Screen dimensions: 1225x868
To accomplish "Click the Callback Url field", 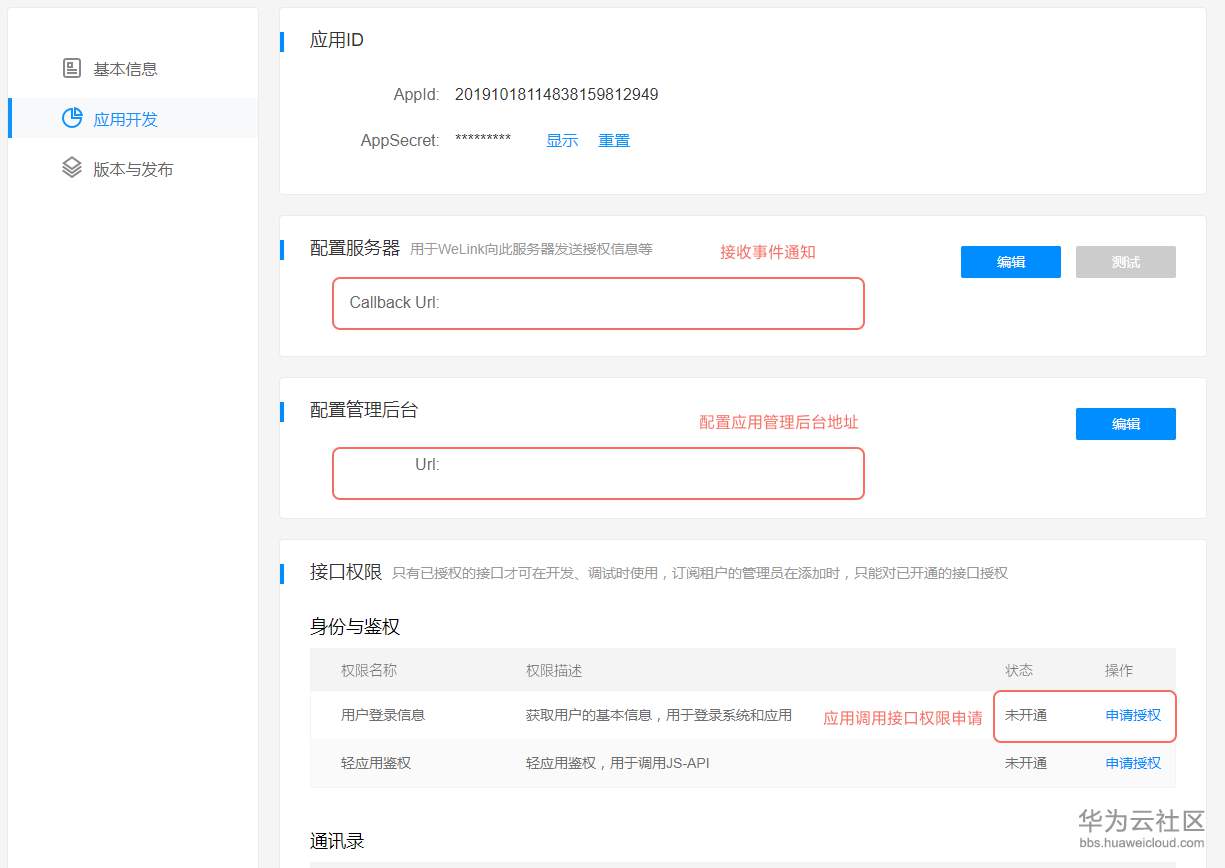I will coord(598,303).
